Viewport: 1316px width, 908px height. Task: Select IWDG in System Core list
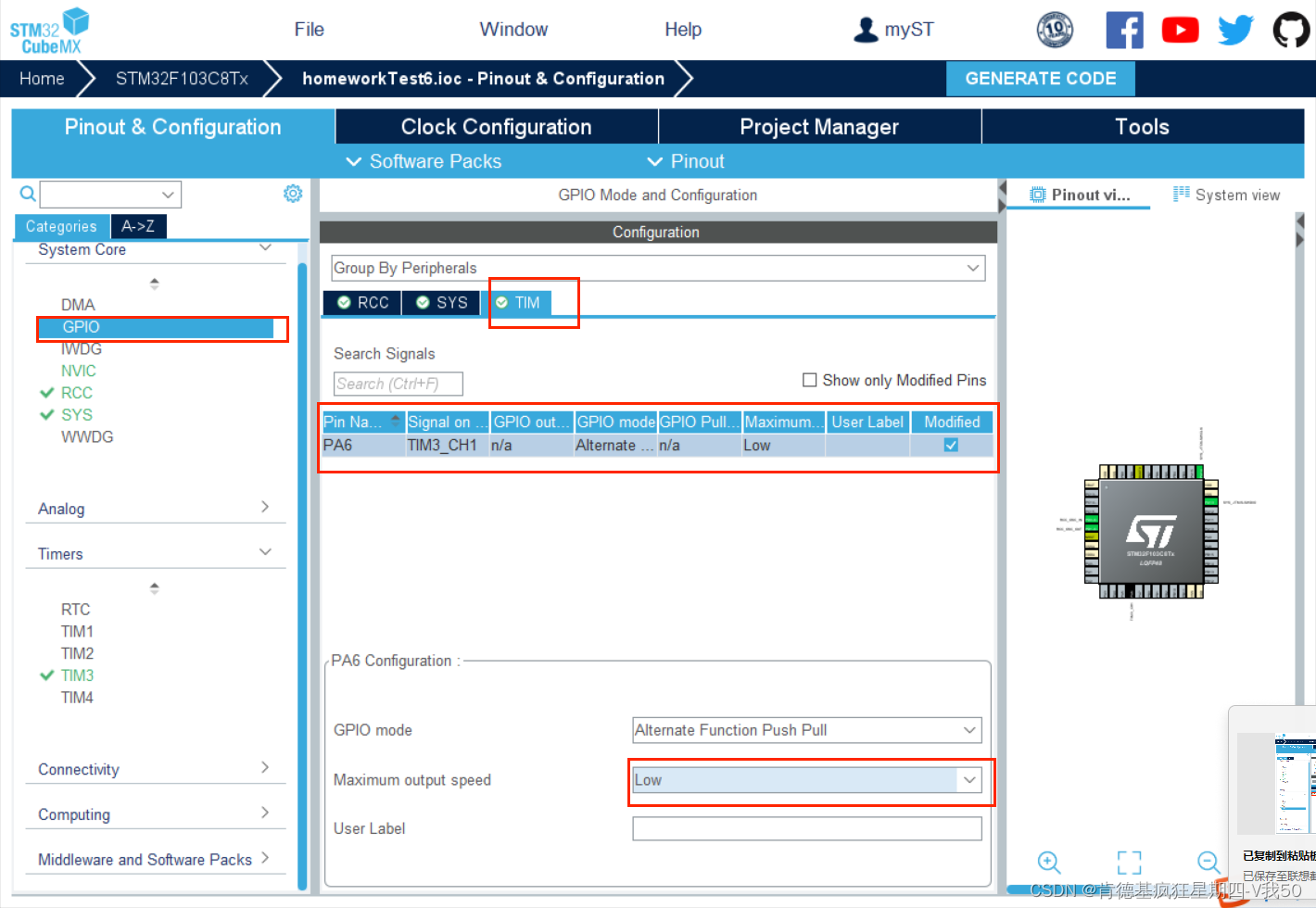click(x=82, y=349)
